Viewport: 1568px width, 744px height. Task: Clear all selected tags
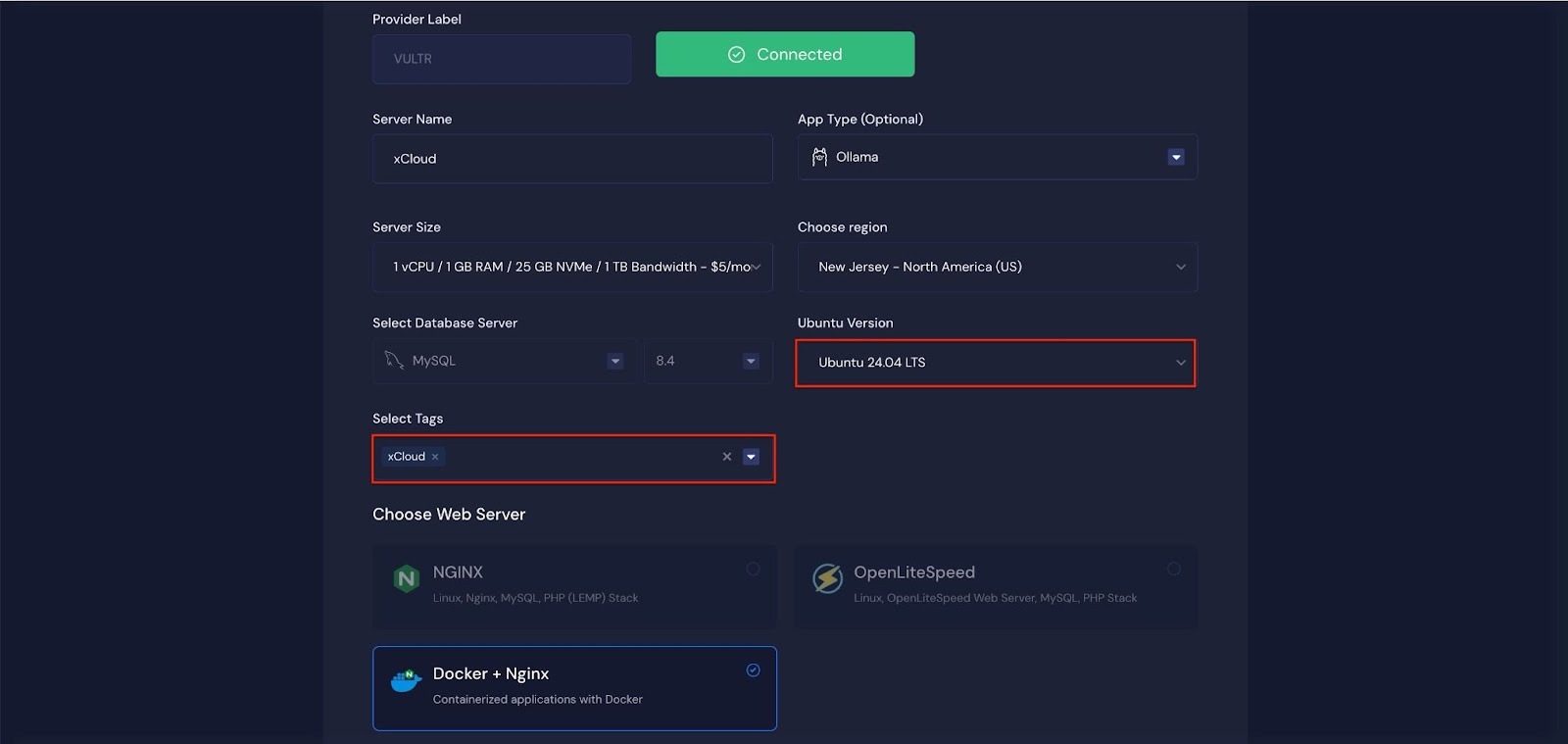tap(726, 457)
